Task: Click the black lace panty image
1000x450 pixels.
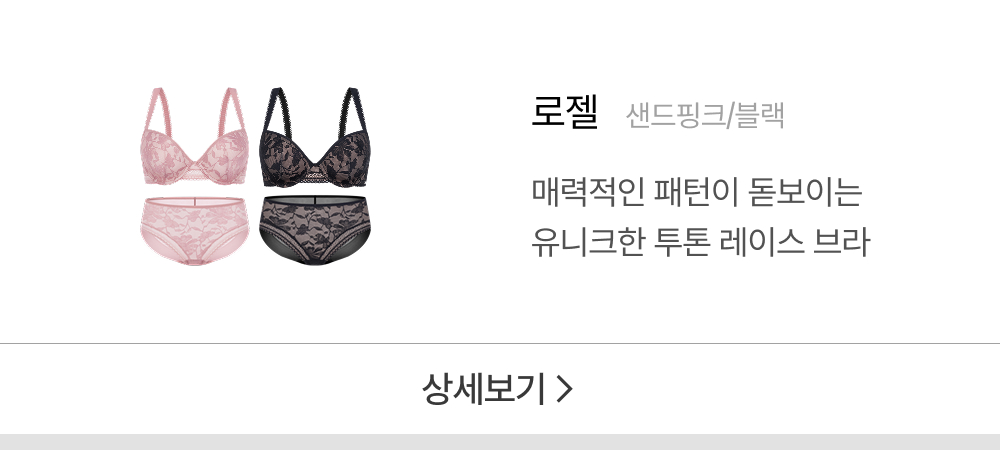Action: pos(315,231)
